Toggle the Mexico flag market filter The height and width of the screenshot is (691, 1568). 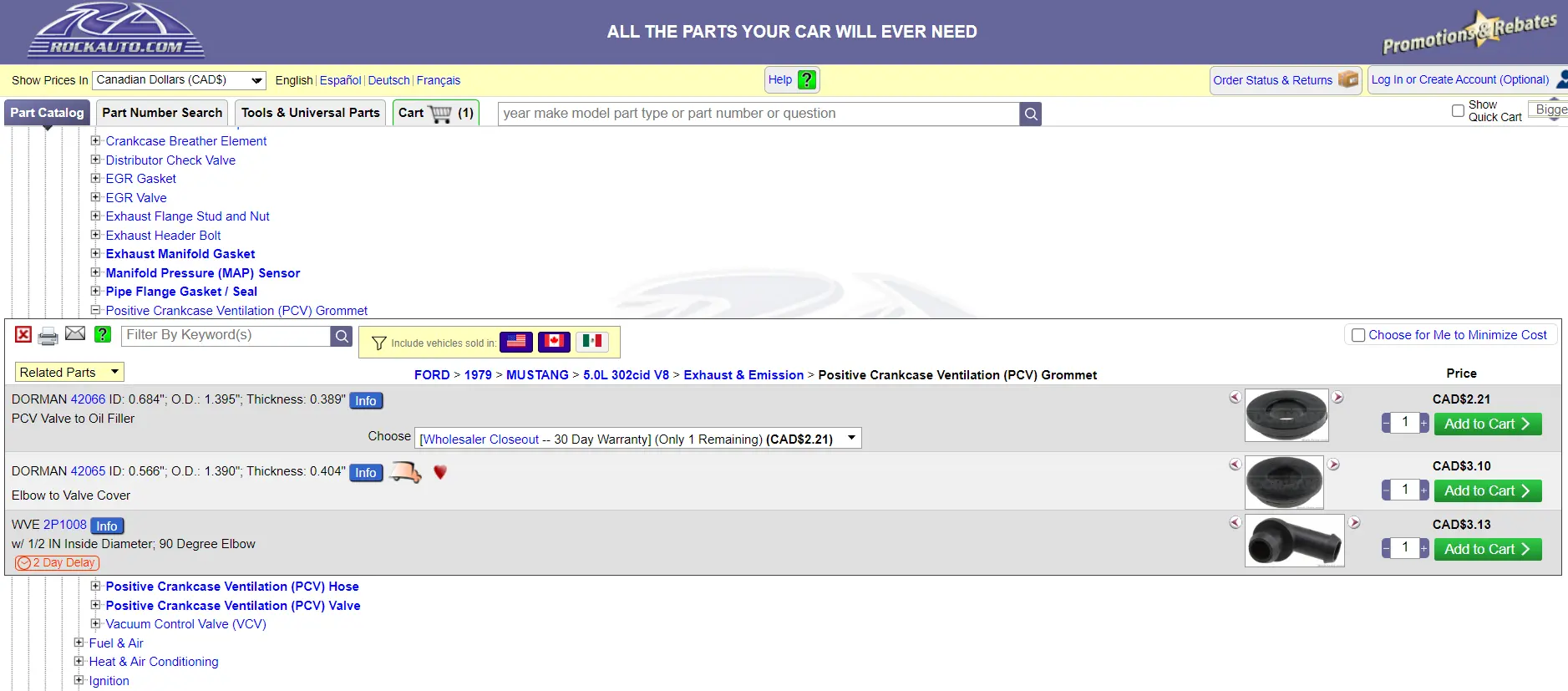tap(592, 341)
